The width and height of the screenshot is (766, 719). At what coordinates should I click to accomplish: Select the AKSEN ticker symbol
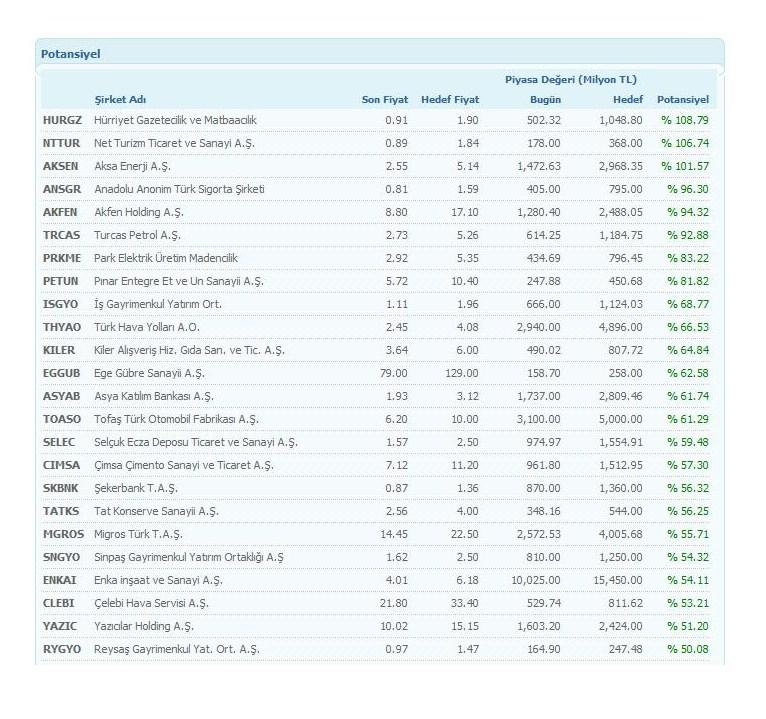(60, 166)
